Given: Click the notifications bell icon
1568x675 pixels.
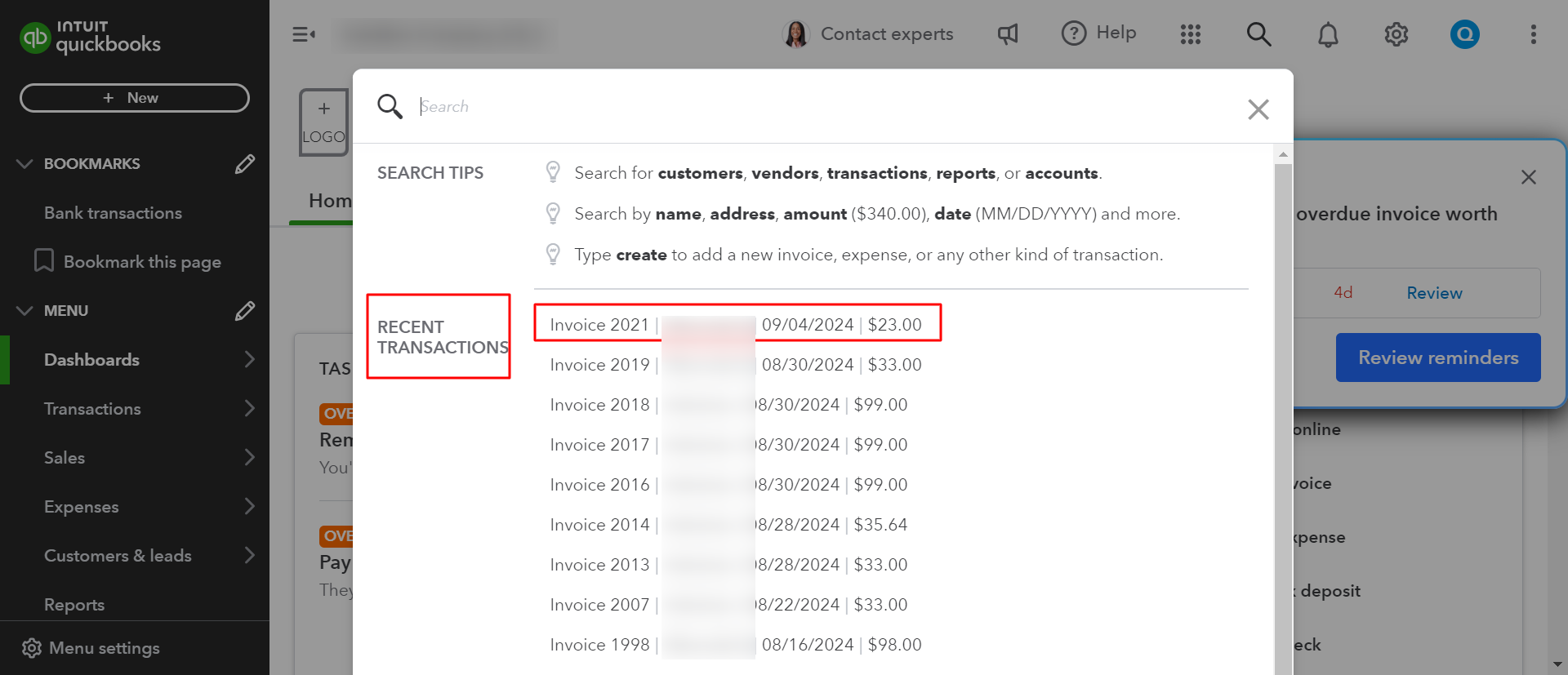Looking at the screenshot, I should (x=1328, y=34).
